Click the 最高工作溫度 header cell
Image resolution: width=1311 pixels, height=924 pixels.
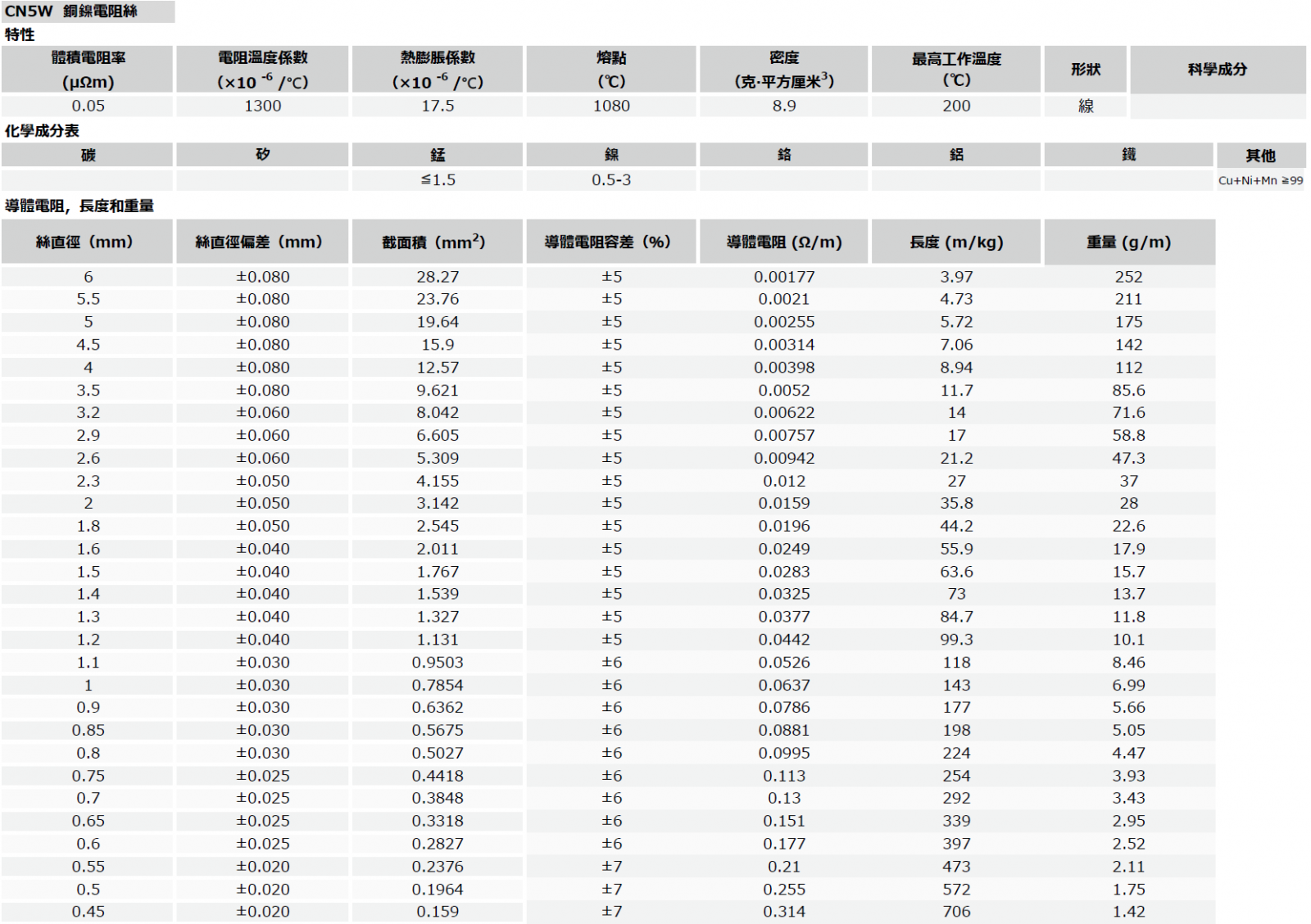[x=956, y=70]
